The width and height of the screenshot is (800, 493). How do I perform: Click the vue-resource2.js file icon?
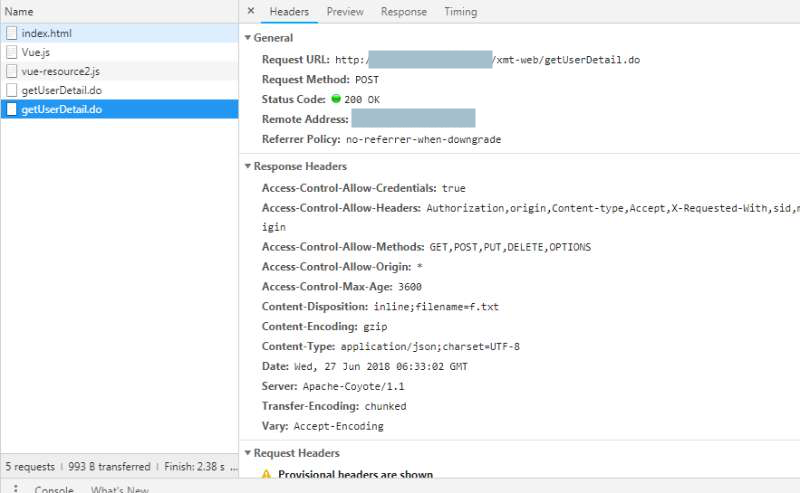click(12, 71)
